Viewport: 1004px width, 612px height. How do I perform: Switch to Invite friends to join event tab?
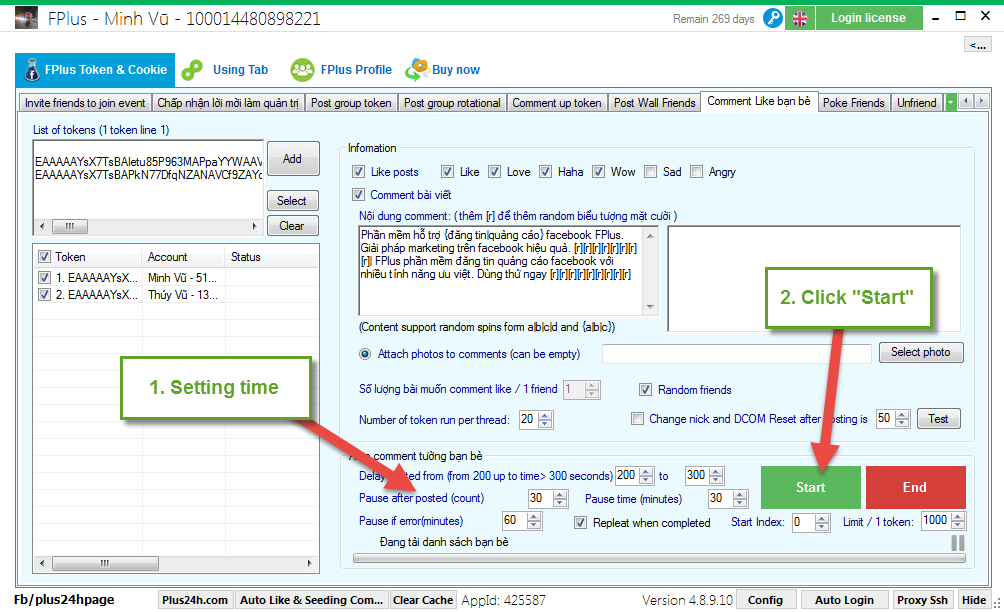pos(85,102)
